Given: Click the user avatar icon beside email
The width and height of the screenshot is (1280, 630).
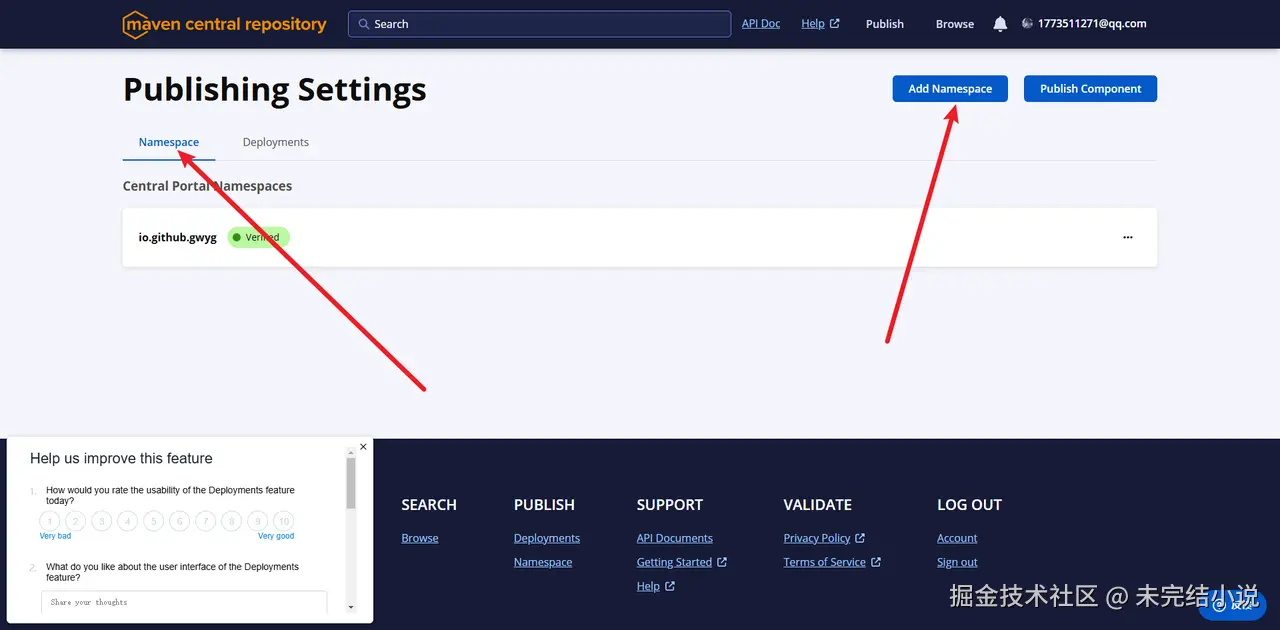Looking at the screenshot, I should (1027, 24).
